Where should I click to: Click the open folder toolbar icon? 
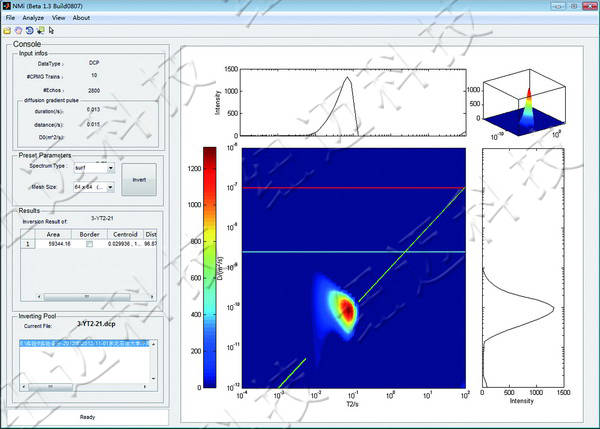pos(8,29)
